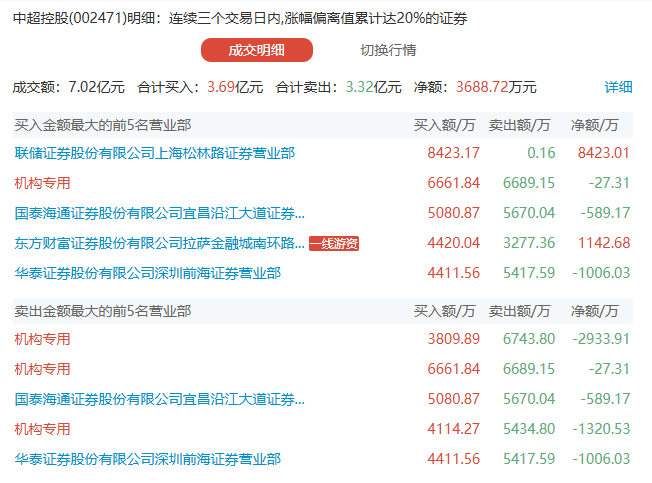Image resolution: width=652 pixels, height=483 pixels.
Task: Click net amount 8423.01
Action: tap(603, 153)
